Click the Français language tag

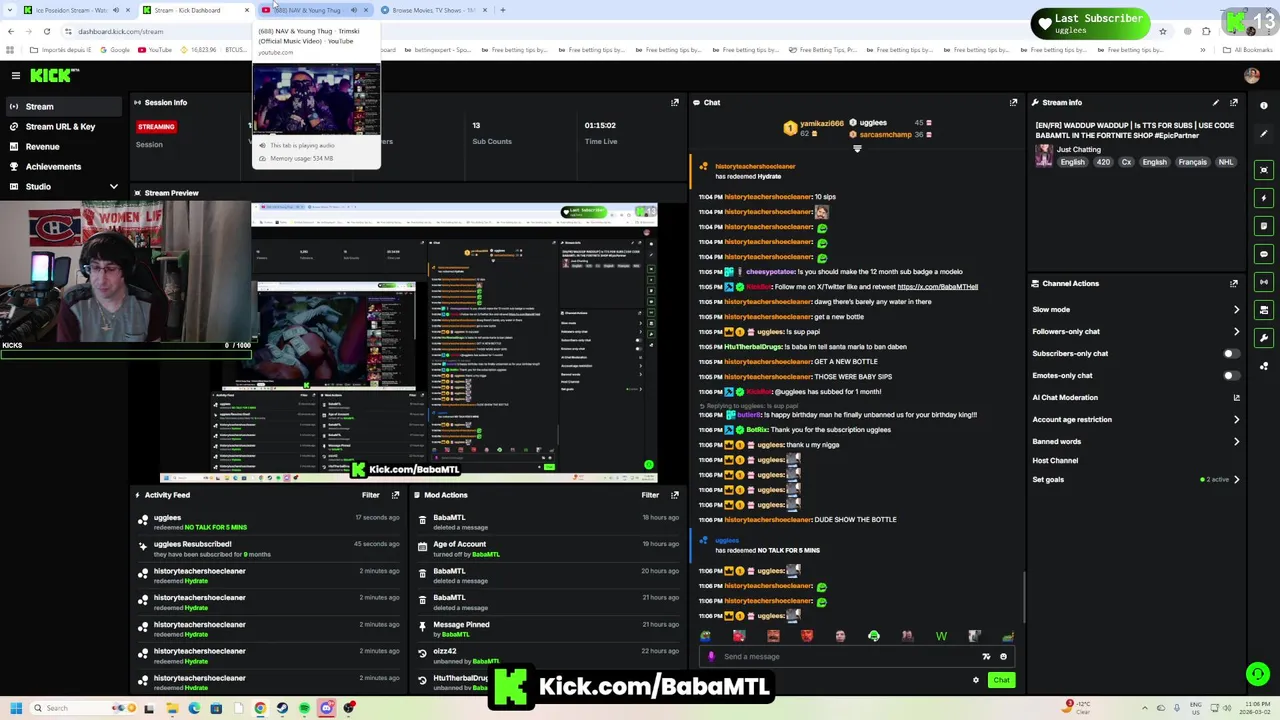[x=1192, y=162]
